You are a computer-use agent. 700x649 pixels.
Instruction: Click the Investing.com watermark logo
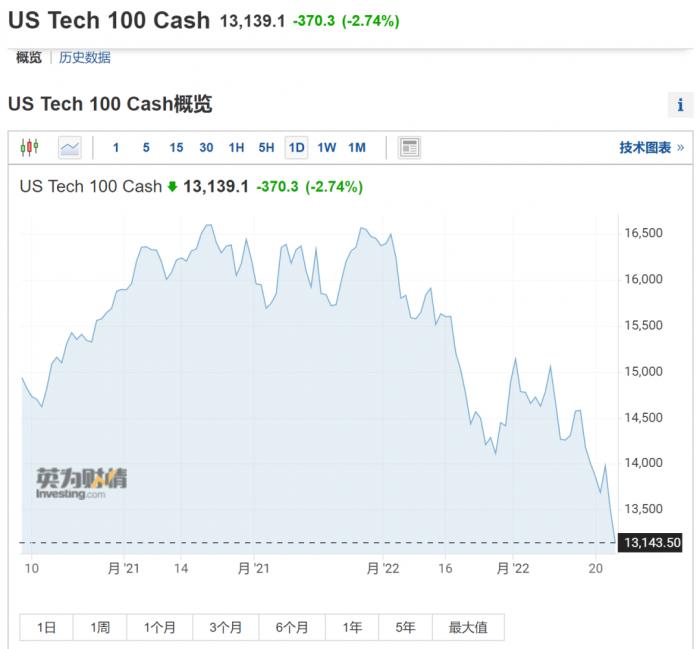click(x=81, y=483)
